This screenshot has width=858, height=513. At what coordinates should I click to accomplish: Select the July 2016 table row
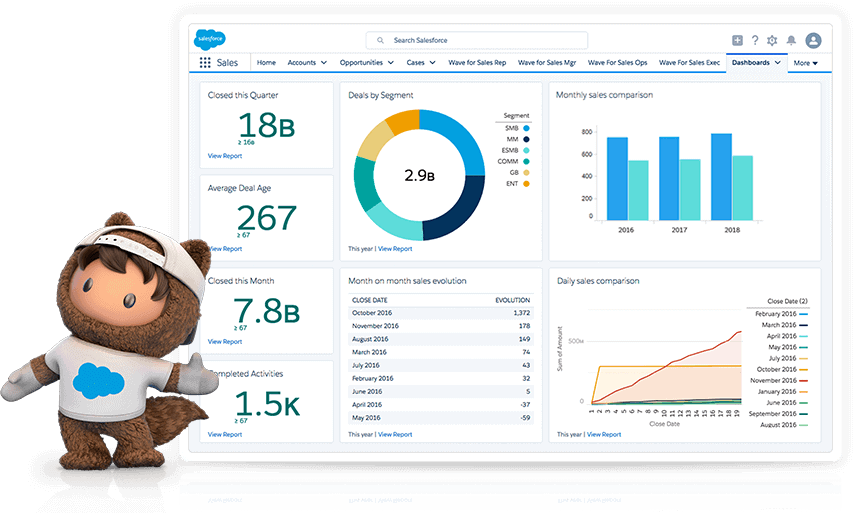coord(441,365)
